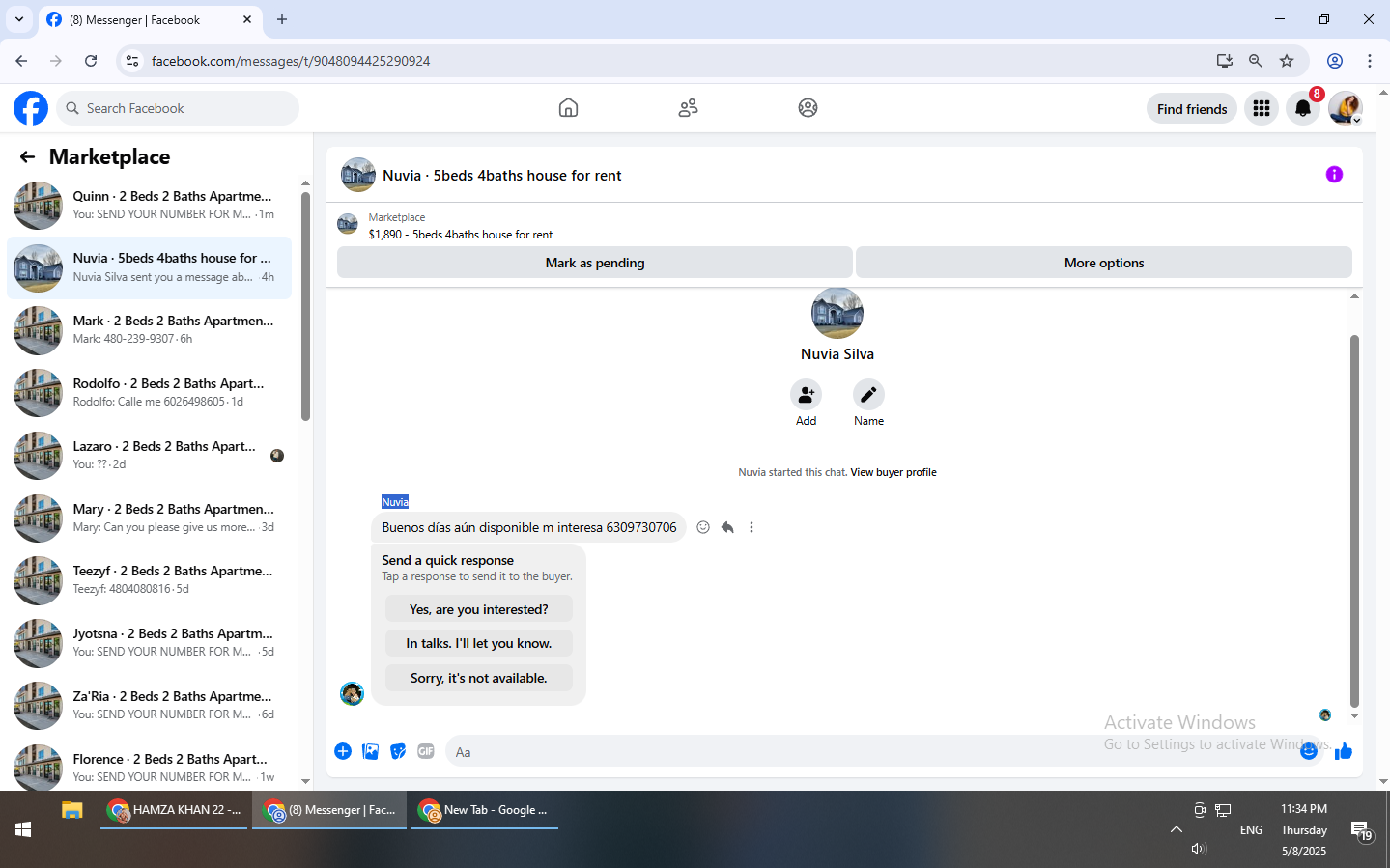Open the tab search dropdown arrow
The width and height of the screenshot is (1390, 868).
point(19,19)
